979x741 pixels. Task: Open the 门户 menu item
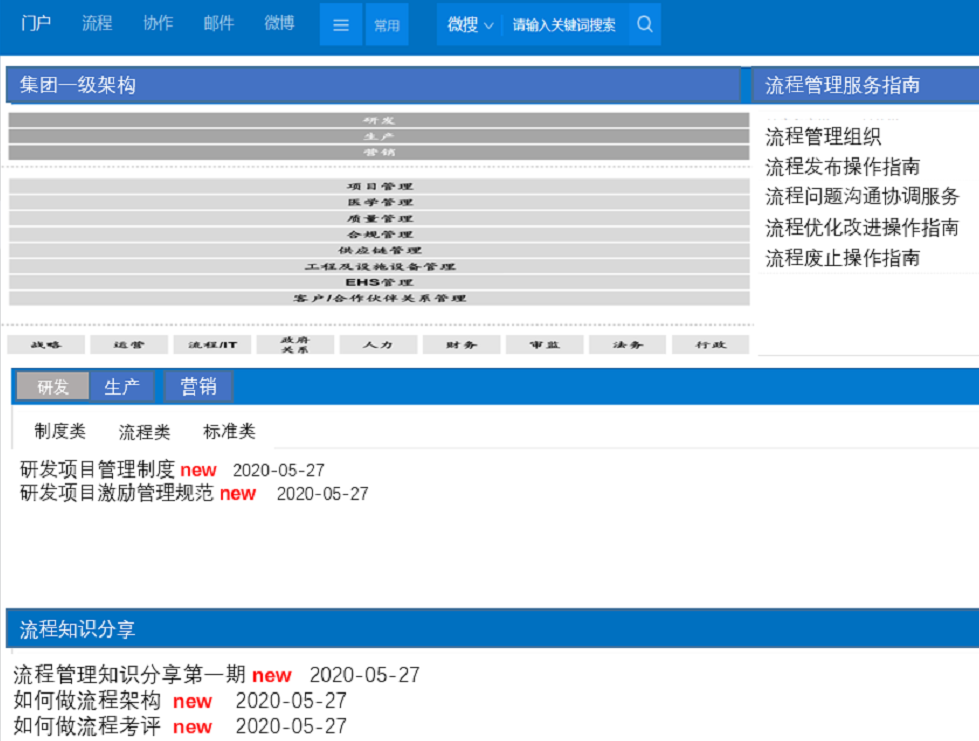tap(36, 23)
